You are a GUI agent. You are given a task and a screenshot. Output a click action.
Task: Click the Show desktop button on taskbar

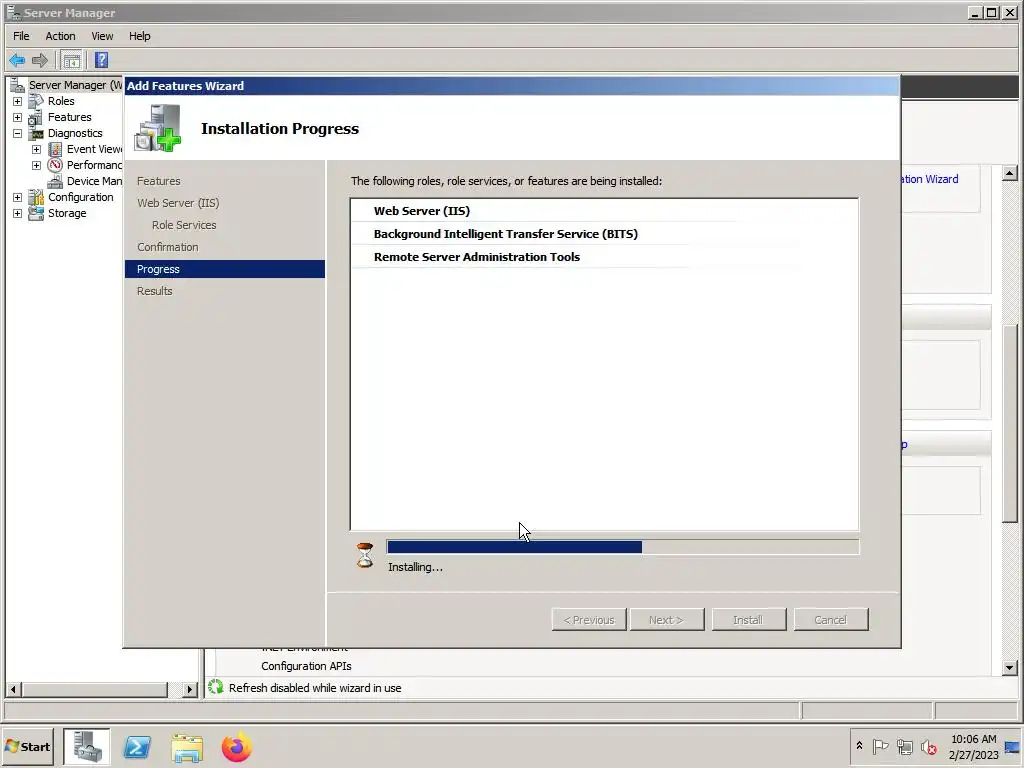click(1013, 747)
